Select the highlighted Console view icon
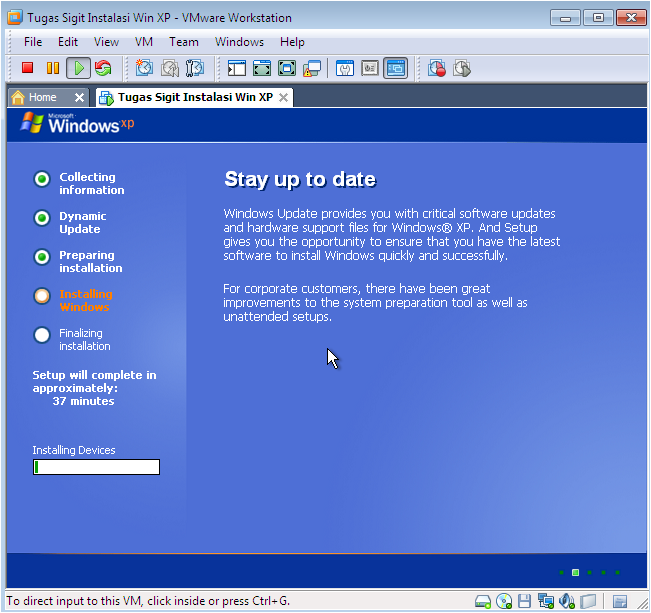 (396, 68)
